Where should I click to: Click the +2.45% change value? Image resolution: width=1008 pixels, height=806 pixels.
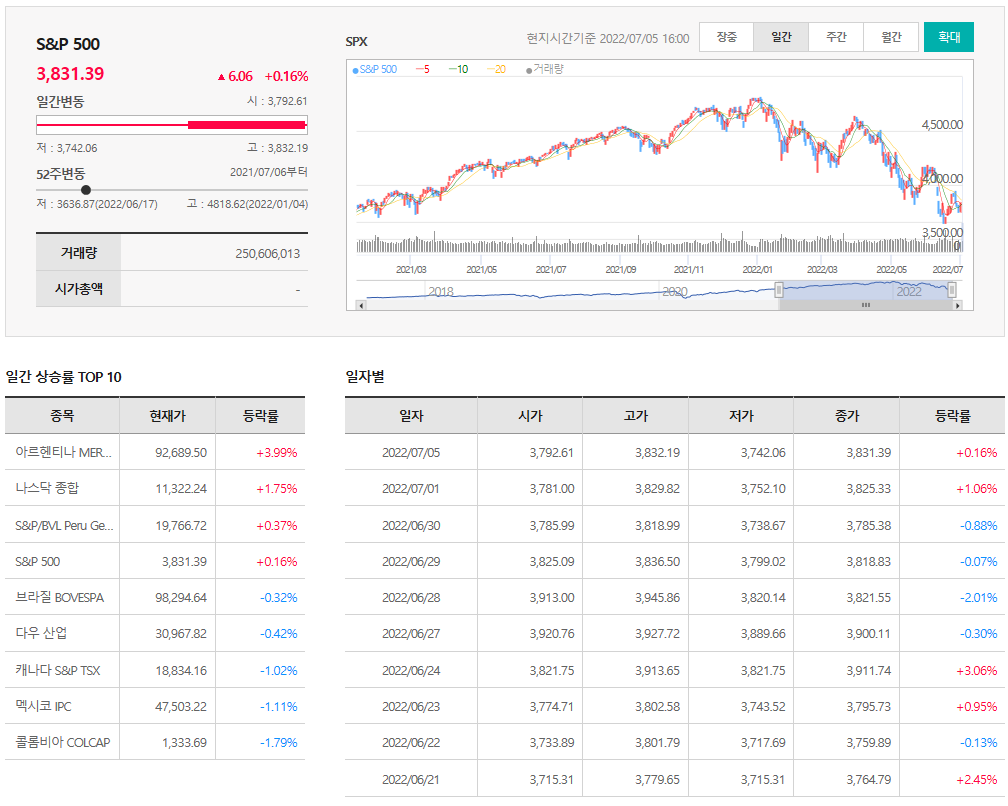(x=976, y=780)
